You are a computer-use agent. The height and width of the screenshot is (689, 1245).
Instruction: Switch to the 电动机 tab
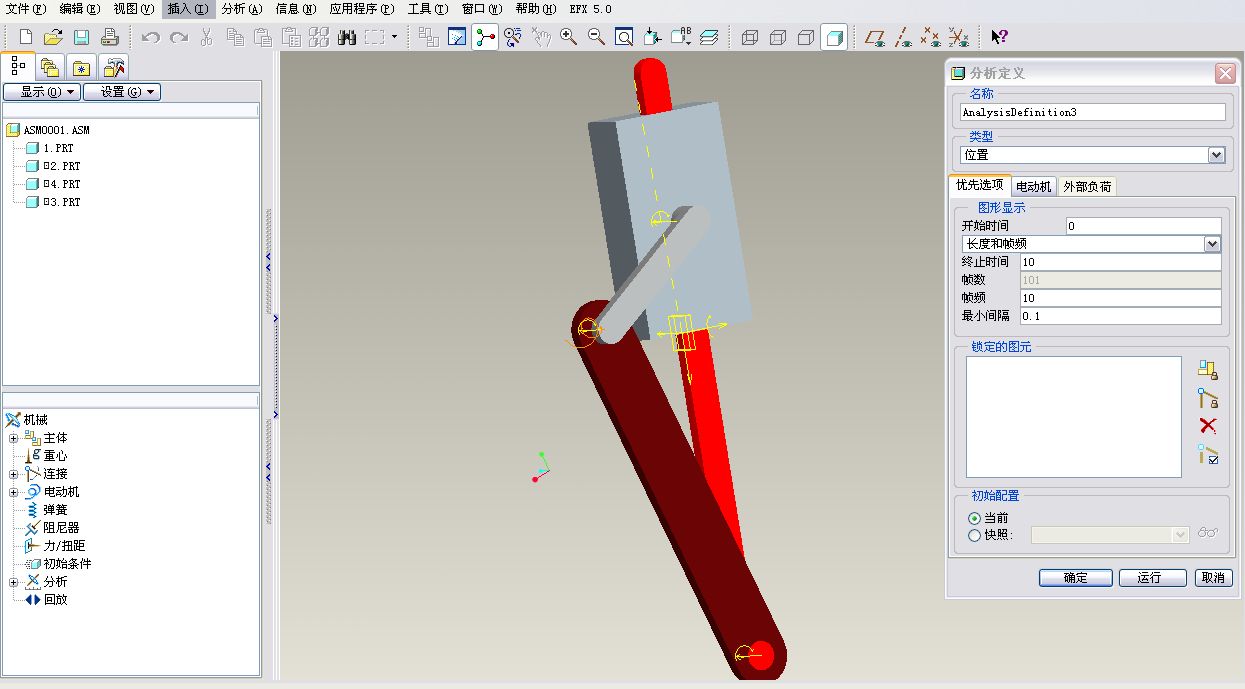point(1033,187)
